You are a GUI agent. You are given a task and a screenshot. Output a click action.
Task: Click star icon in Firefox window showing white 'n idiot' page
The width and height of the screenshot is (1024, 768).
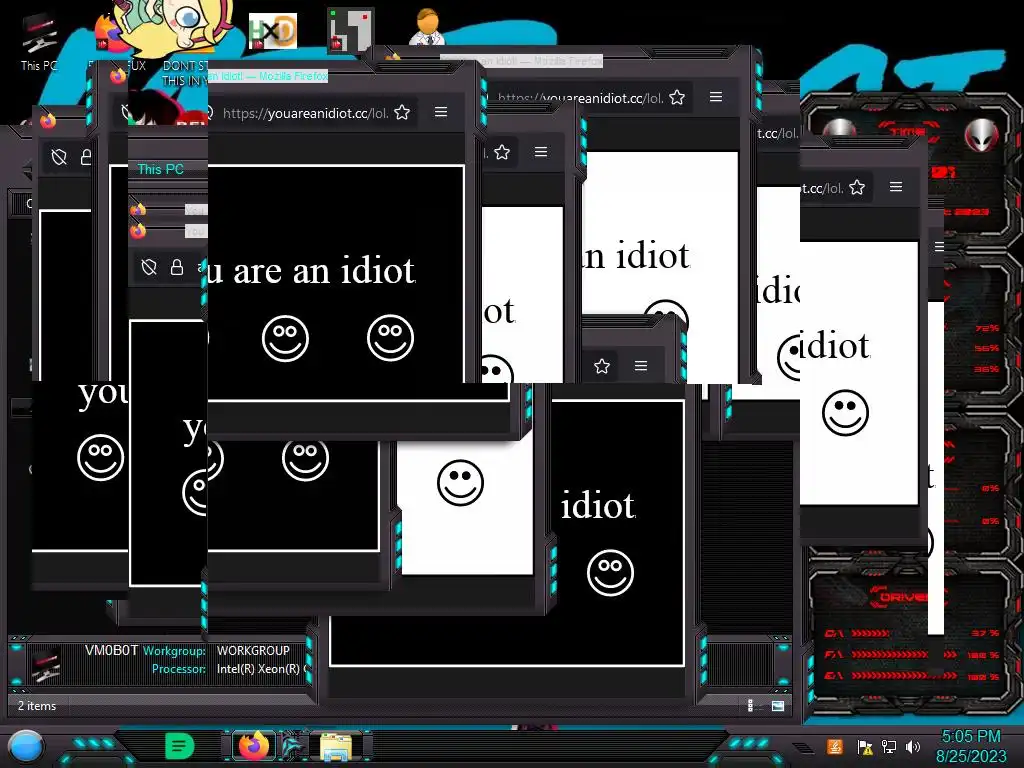(x=677, y=97)
